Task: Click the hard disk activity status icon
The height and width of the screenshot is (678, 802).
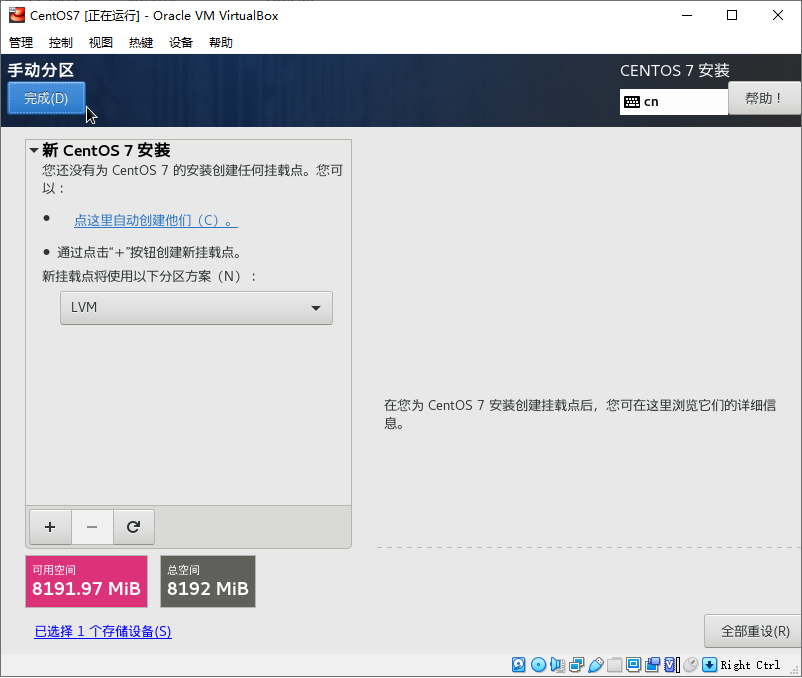Action: tap(518, 664)
